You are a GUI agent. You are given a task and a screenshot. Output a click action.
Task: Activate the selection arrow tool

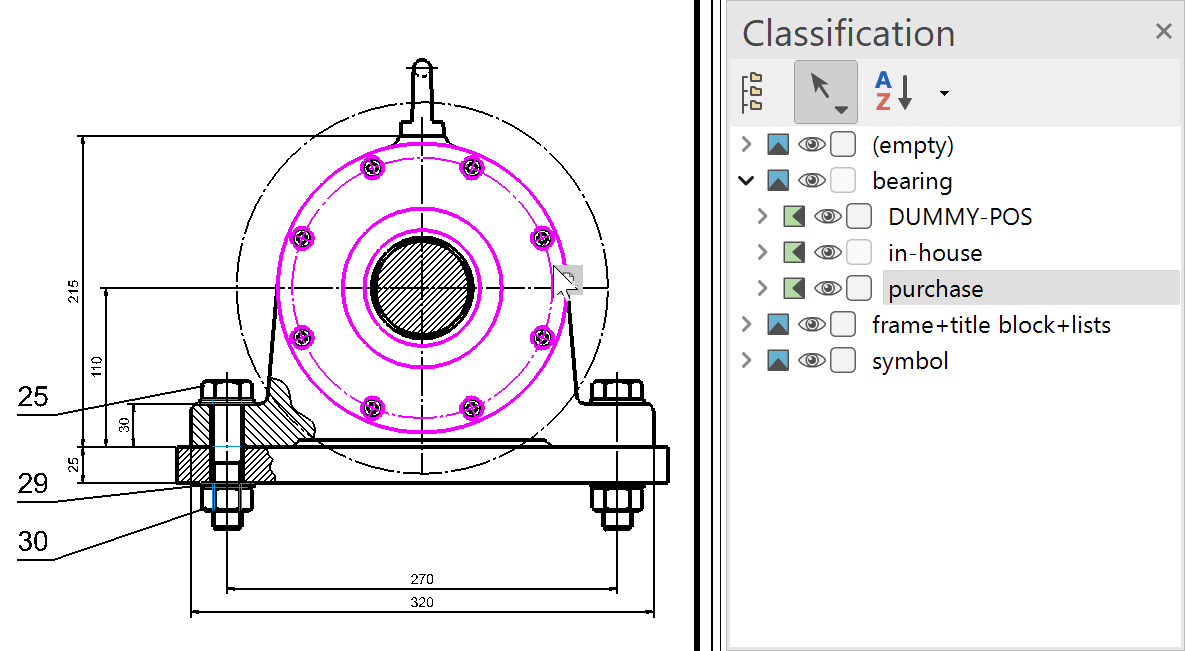[x=825, y=91]
